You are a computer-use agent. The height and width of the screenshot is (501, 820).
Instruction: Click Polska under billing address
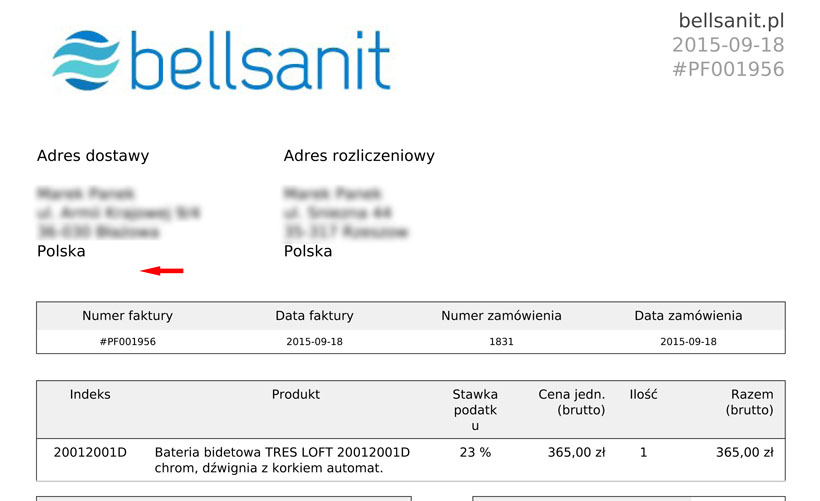pos(308,251)
